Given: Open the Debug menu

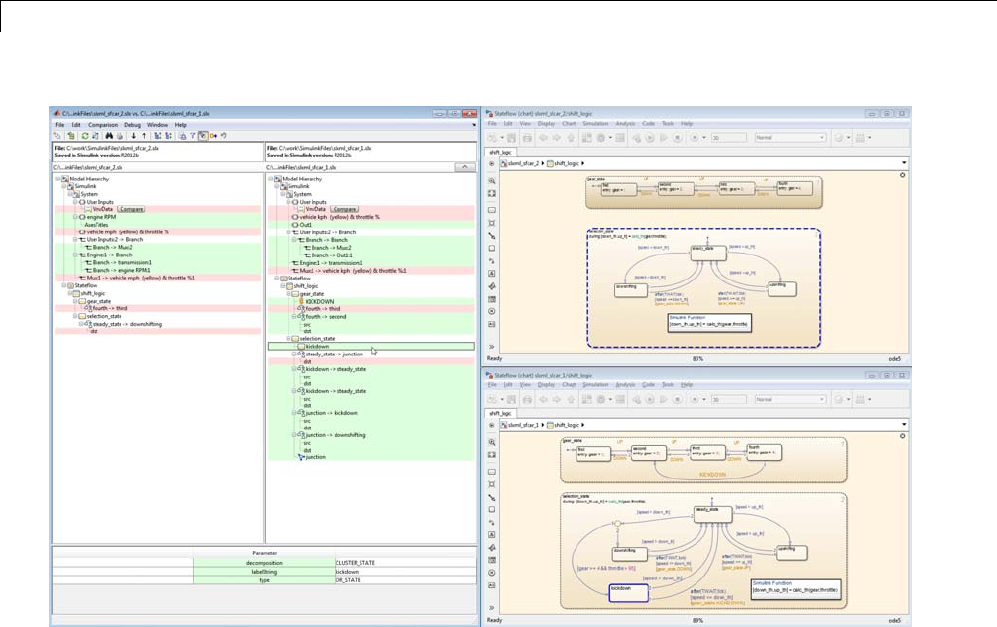Looking at the screenshot, I should 131,124.
